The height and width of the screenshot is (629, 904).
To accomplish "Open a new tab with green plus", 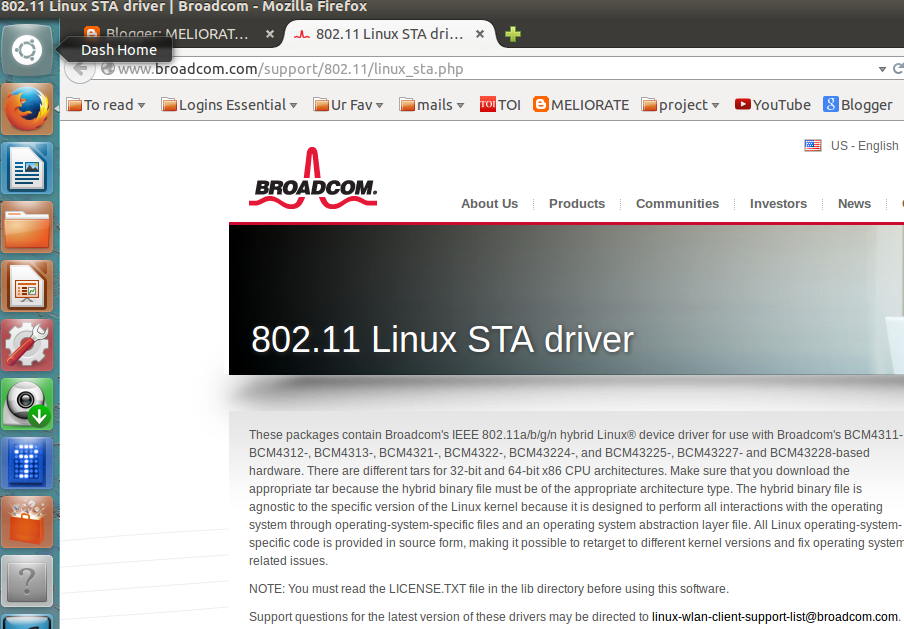I will tap(513, 34).
